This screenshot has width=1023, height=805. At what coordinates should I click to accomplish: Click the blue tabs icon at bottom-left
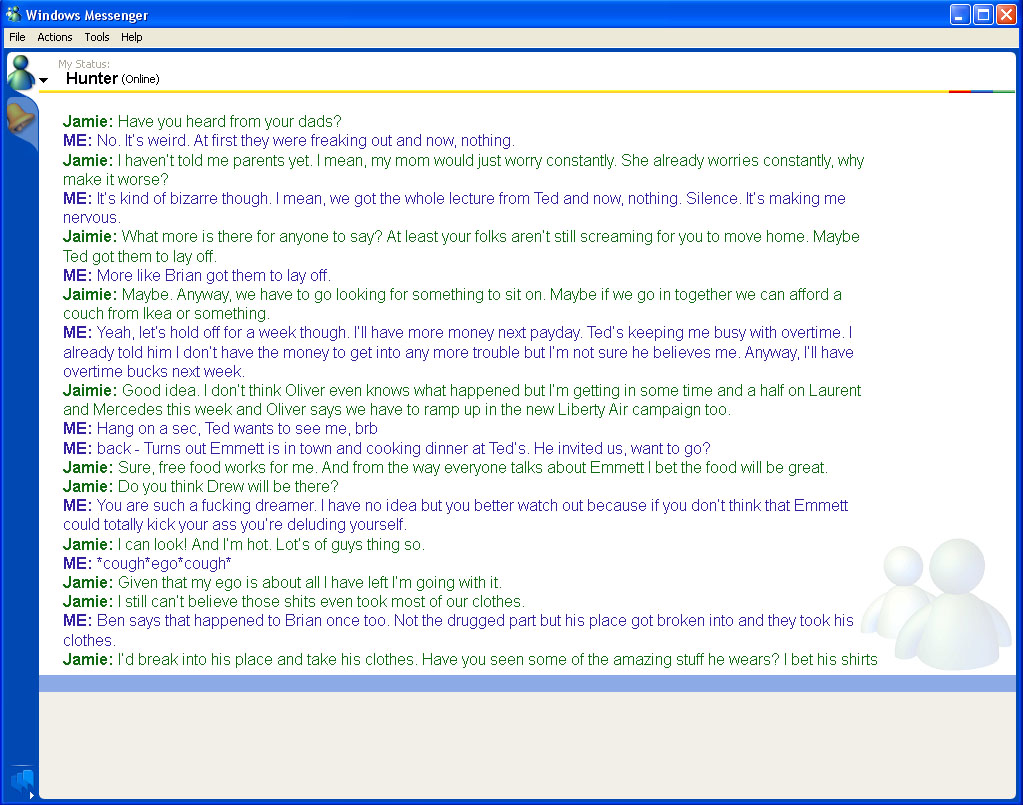point(21,779)
